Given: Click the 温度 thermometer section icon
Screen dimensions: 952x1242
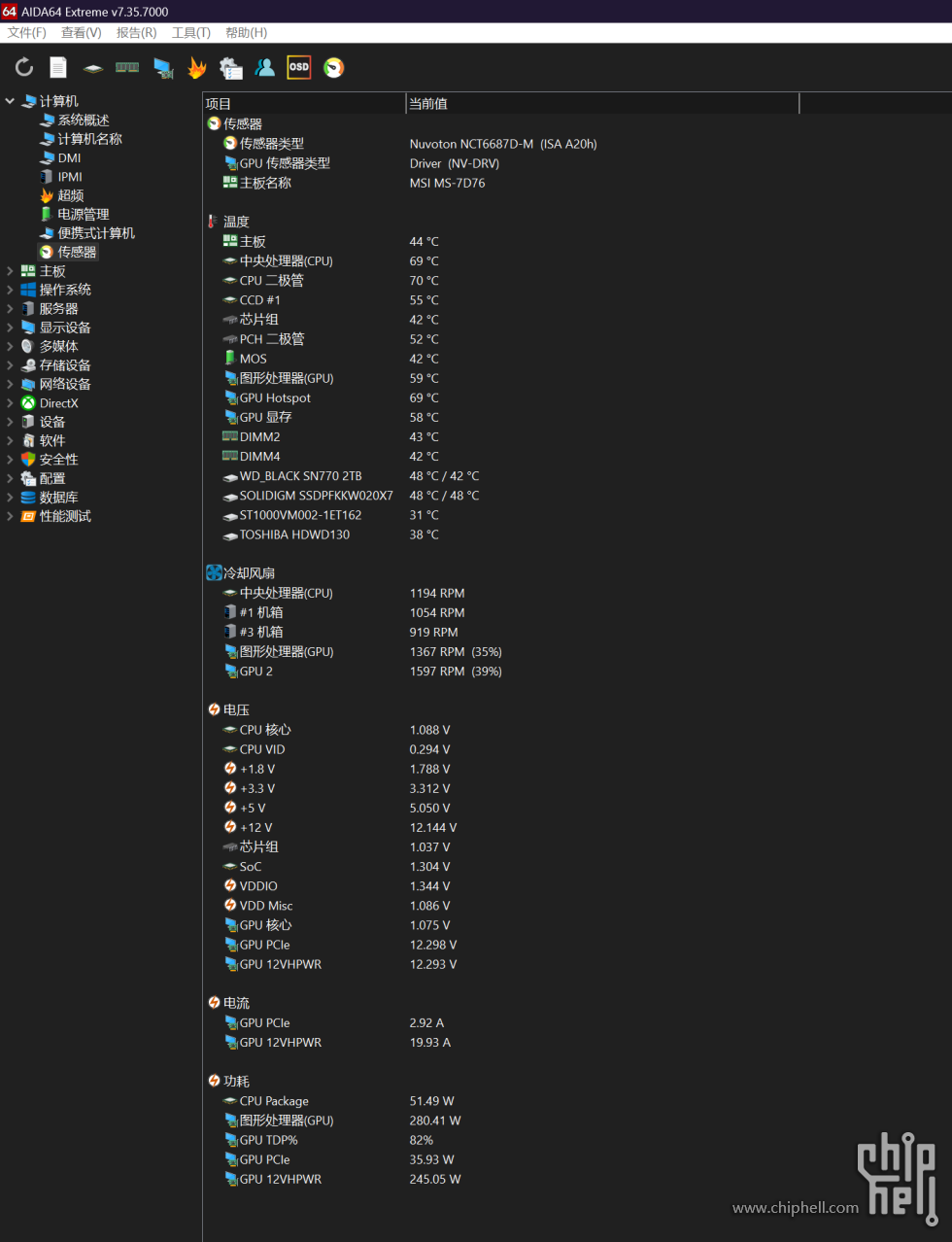Looking at the screenshot, I should tap(212, 222).
